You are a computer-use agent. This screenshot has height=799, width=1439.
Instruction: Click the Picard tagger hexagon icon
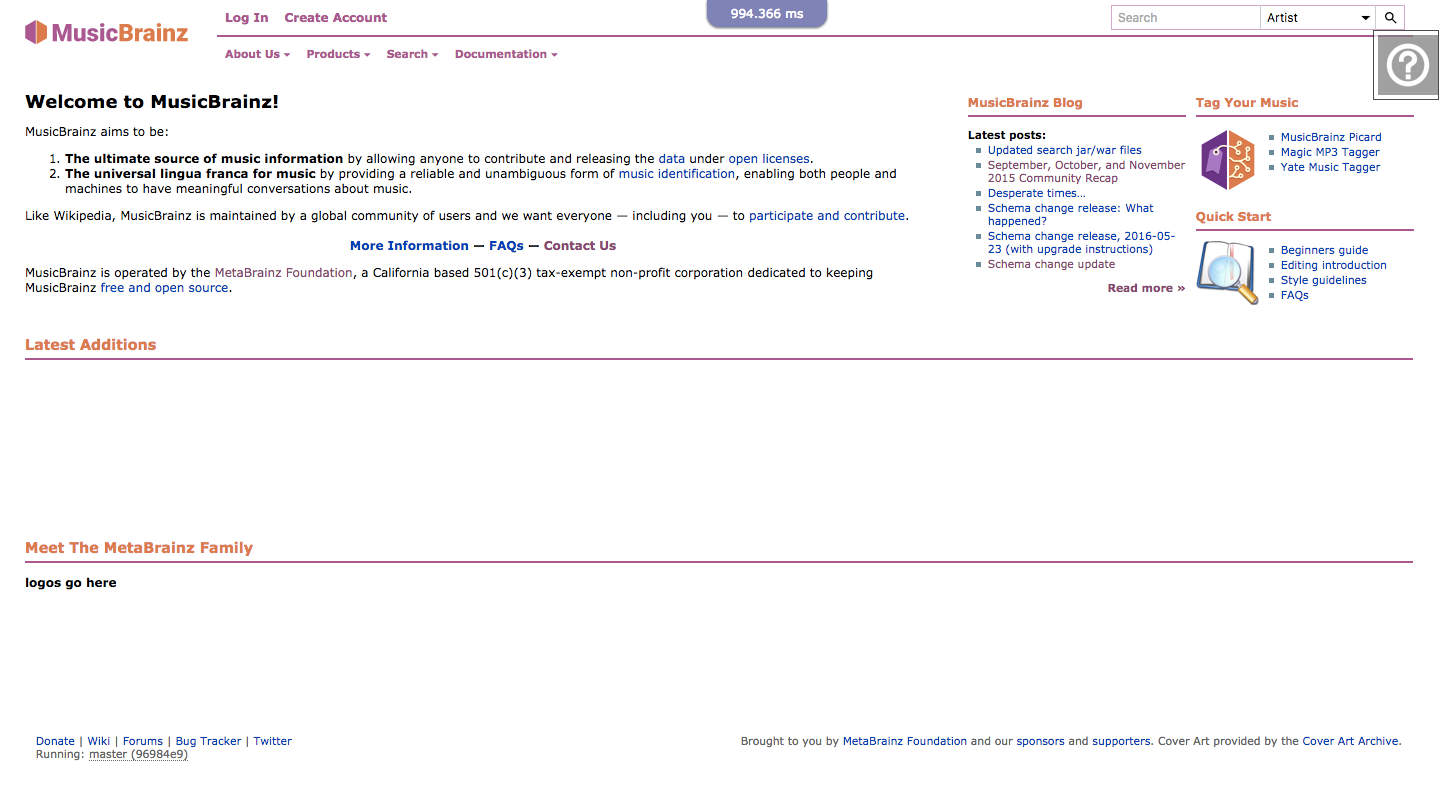click(x=1227, y=160)
